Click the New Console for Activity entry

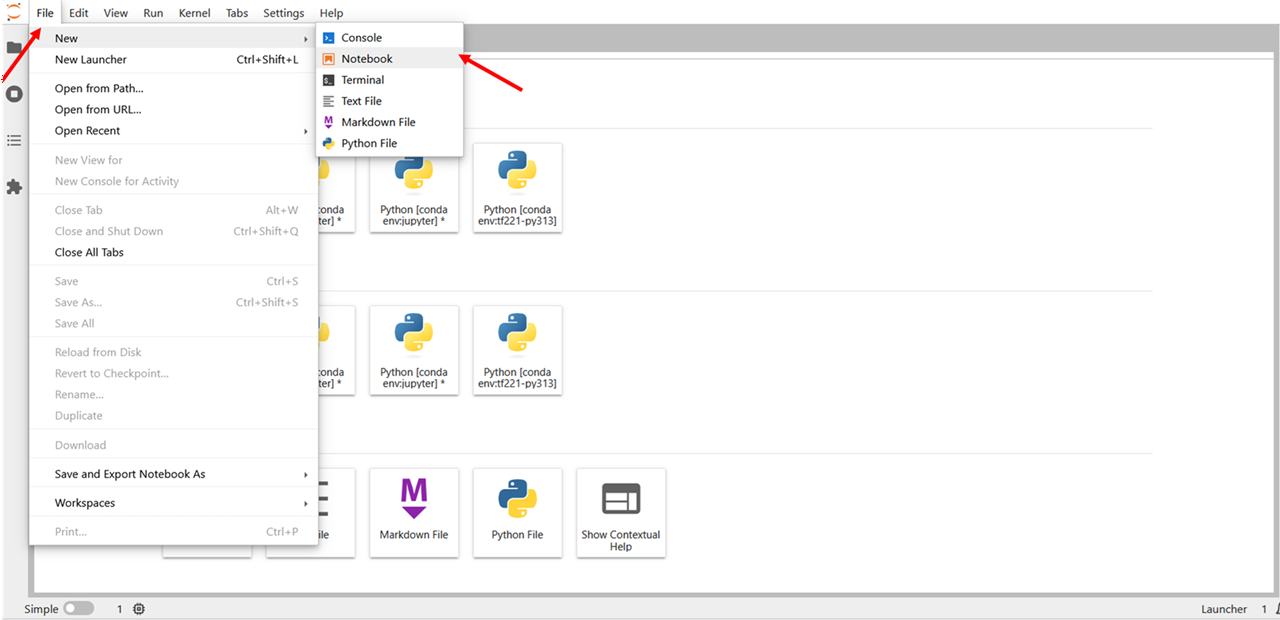(174, 182)
